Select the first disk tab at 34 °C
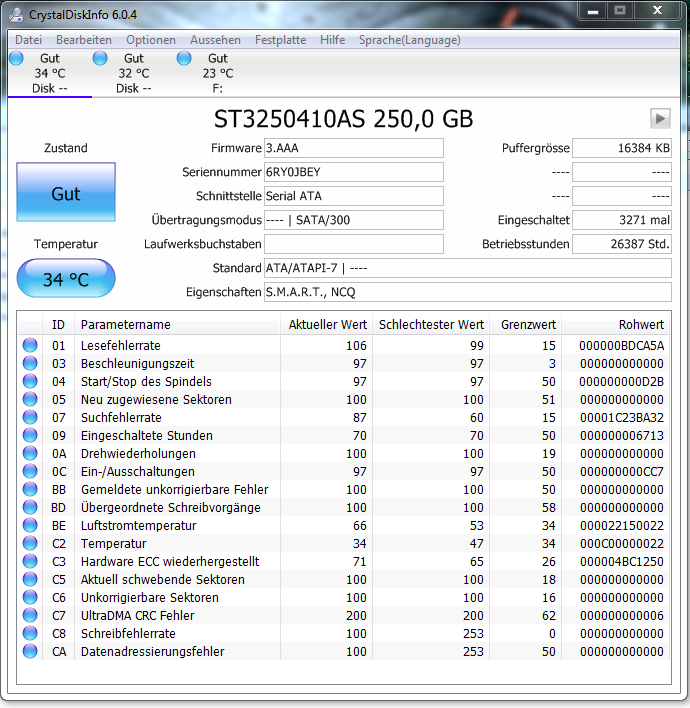 (x=50, y=73)
